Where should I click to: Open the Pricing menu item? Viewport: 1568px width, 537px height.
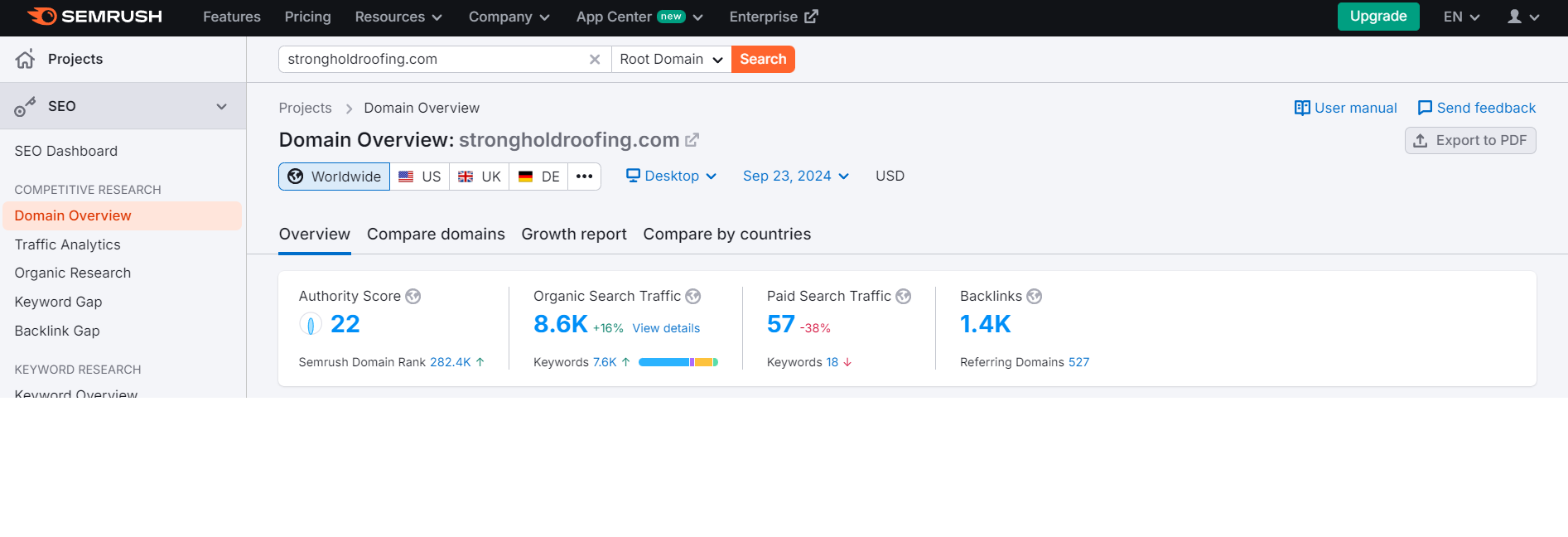(307, 17)
